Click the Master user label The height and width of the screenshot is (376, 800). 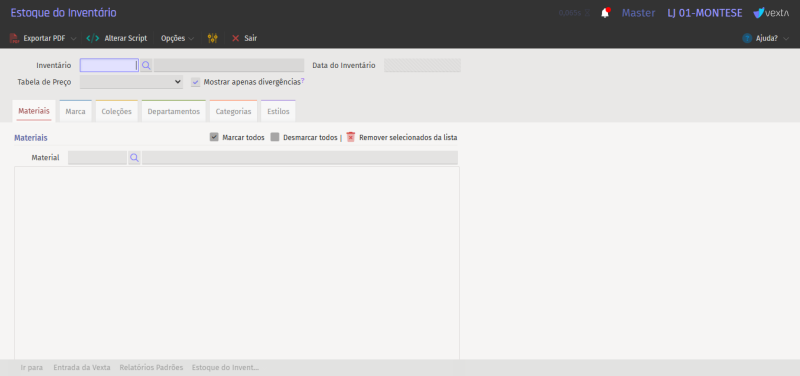(x=638, y=13)
